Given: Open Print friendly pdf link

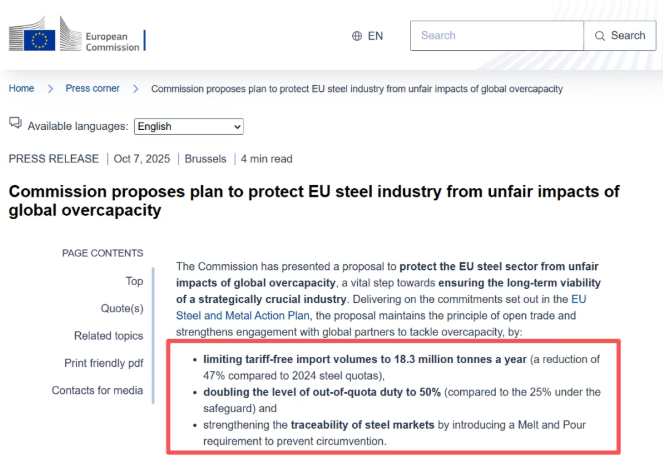Looking at the screenshot, I should [103, 363].
